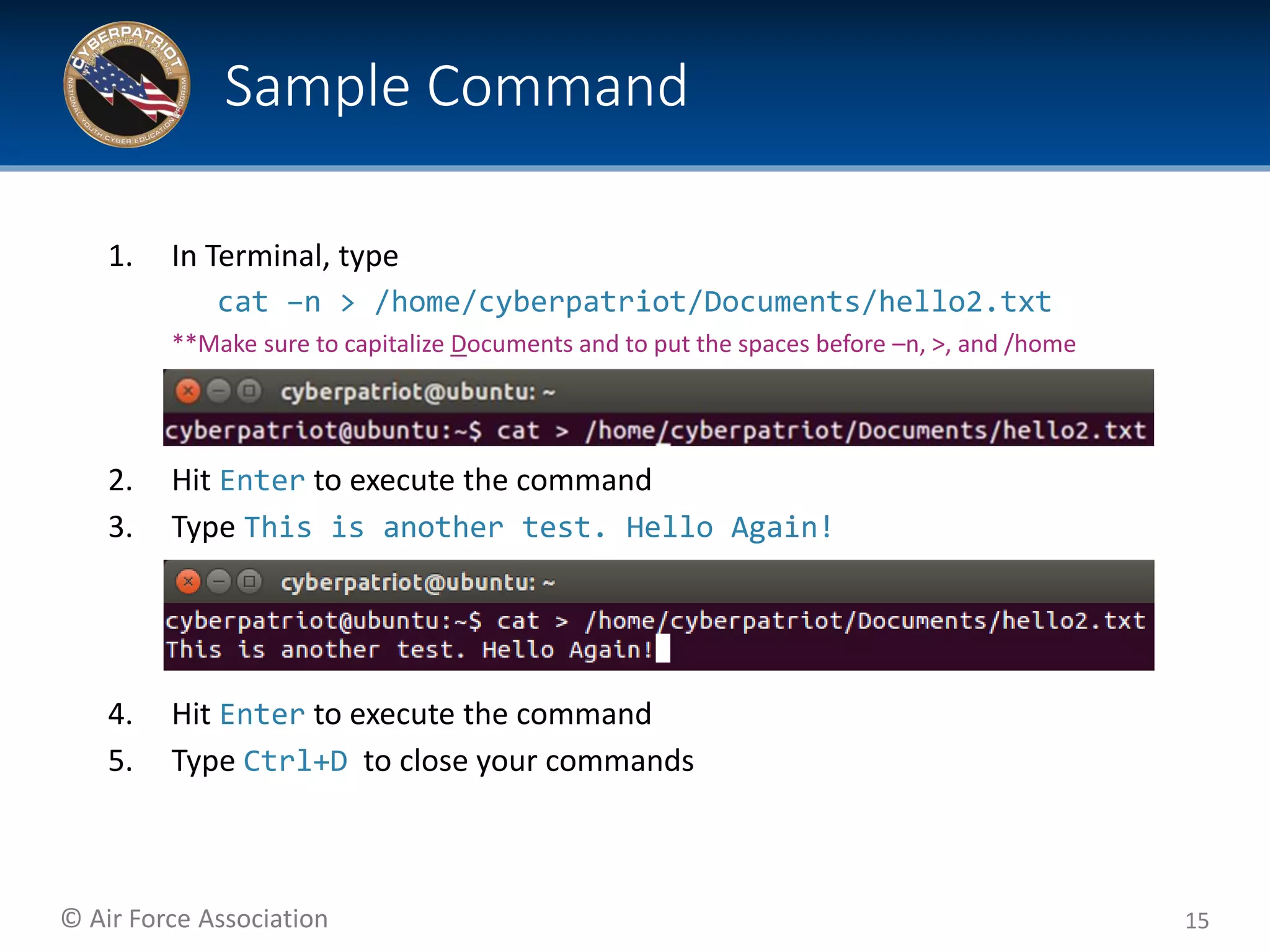Click the blue 'This is another test. Hello Again!' step 3 text

pyautogui.click(x=539, y=527)
